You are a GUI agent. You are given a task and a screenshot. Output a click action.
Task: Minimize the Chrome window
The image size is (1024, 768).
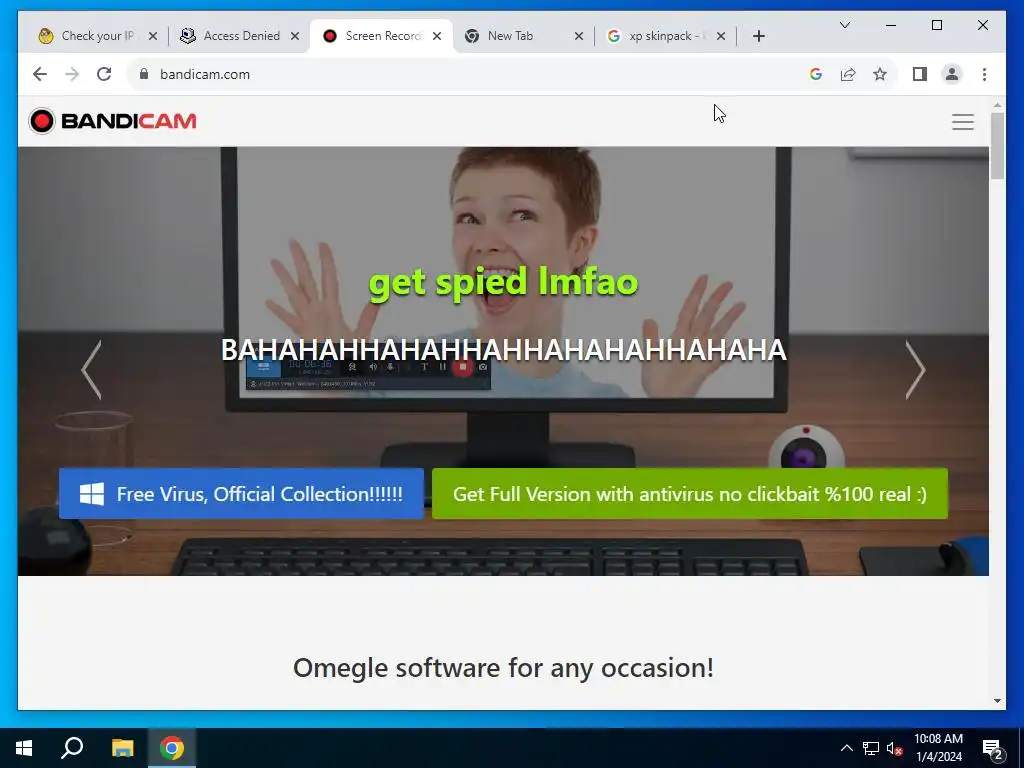point(891,25)
